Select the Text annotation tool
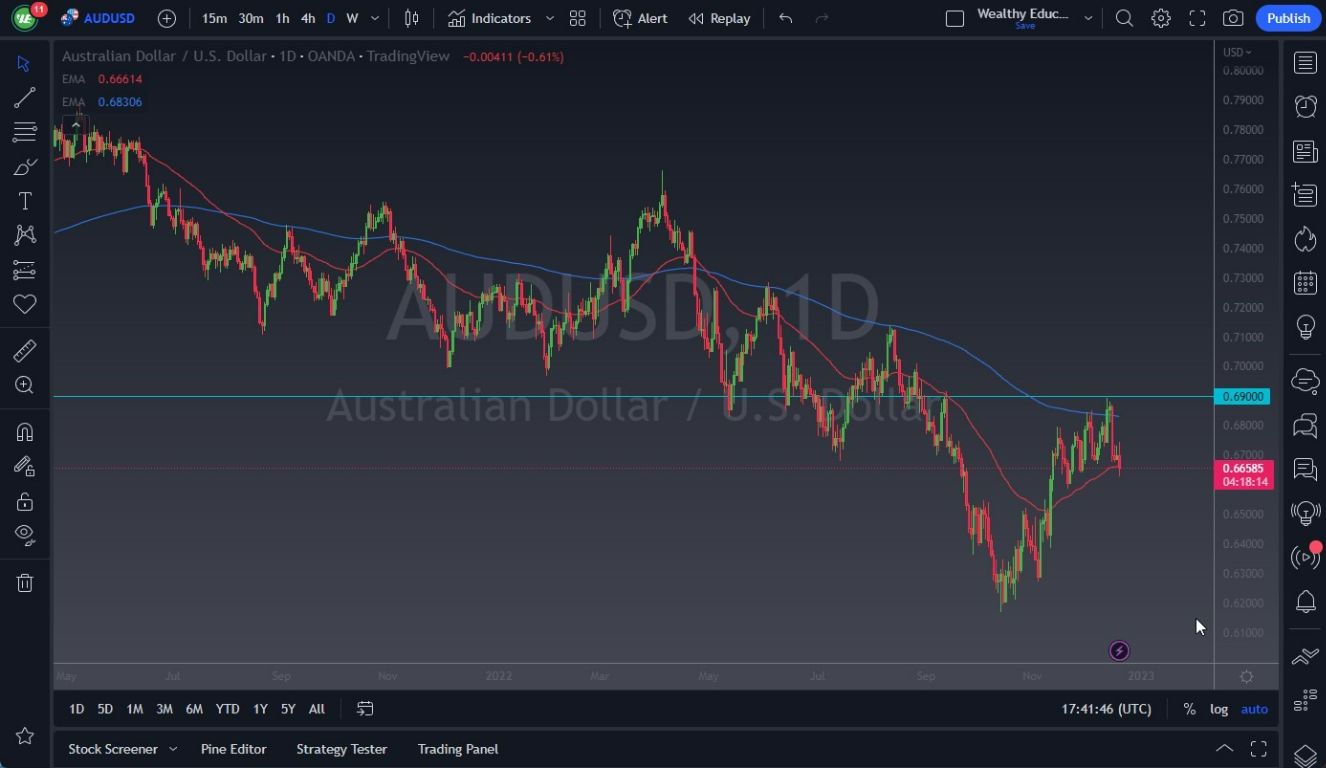 tap(25, 200)
